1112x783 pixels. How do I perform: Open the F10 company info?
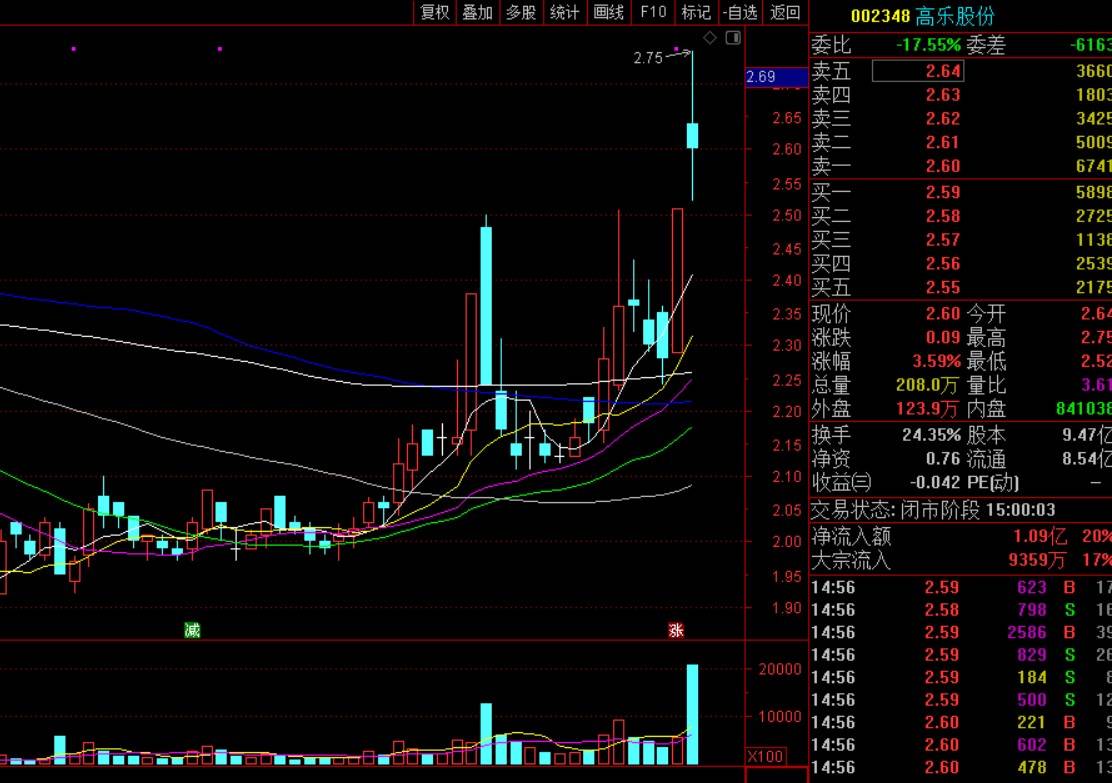653,12
